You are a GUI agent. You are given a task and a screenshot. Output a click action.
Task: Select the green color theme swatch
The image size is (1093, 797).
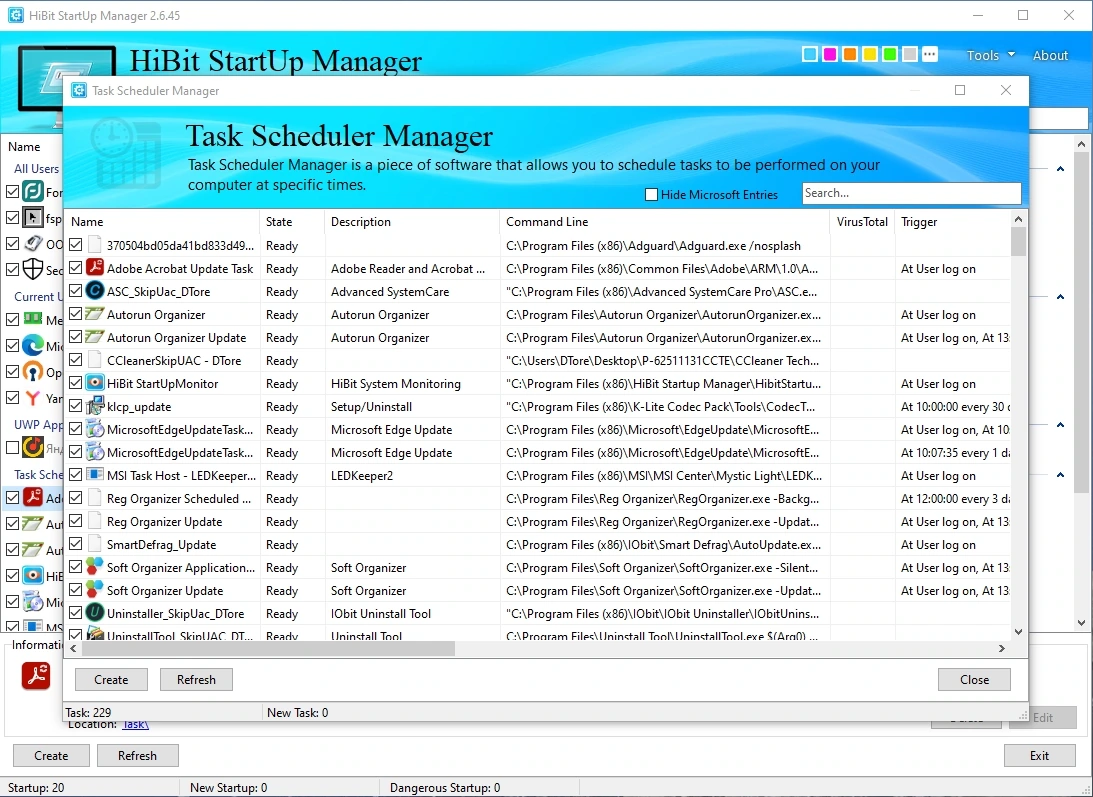click(890, 54)
